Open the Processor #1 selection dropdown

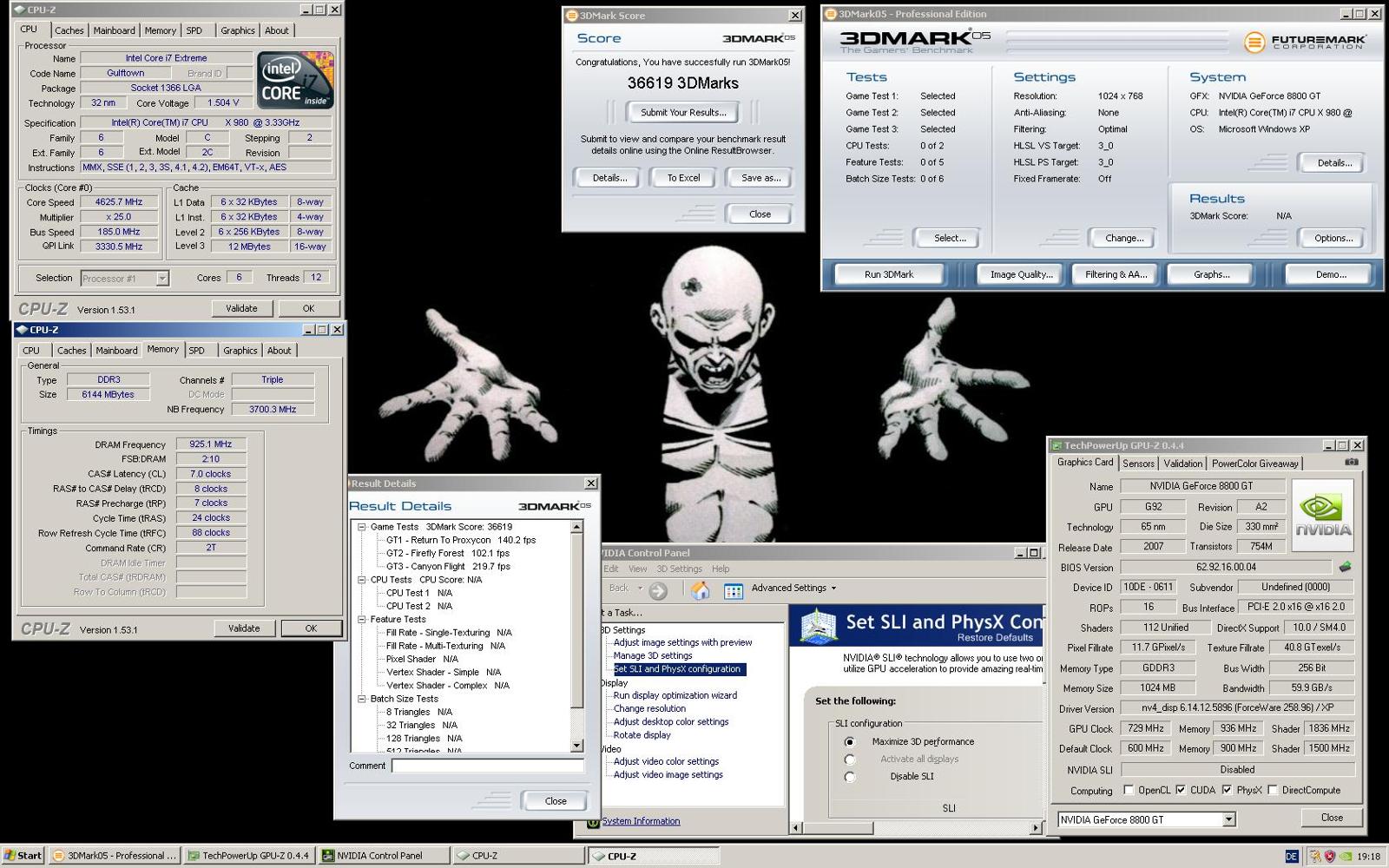(162, 279)
